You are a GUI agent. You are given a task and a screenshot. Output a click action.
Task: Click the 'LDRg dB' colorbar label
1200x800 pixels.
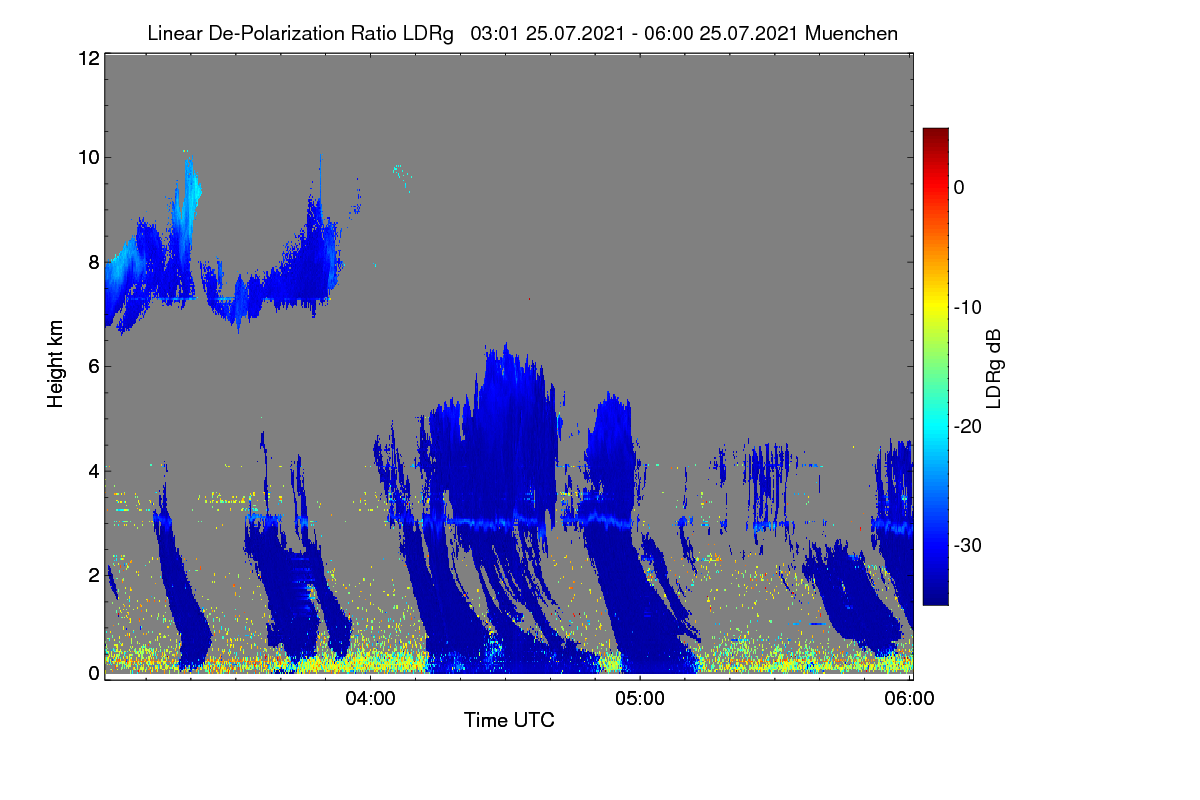pyautogui.click(x=993, y=369)
